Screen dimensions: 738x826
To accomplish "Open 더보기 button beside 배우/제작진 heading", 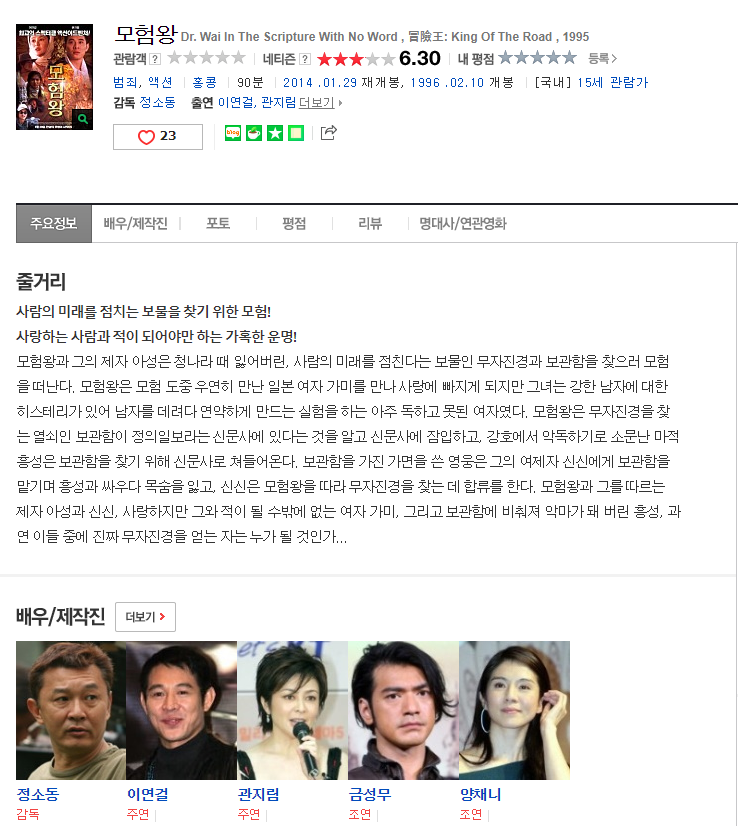I will point(145,617).
